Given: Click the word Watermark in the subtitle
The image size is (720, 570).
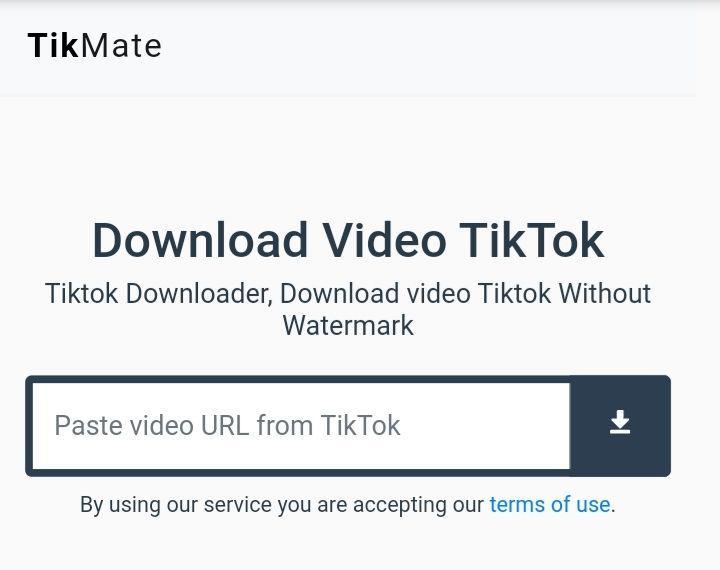Looking at the screenshot, I should pyautogui.click(x=348, y=326).
